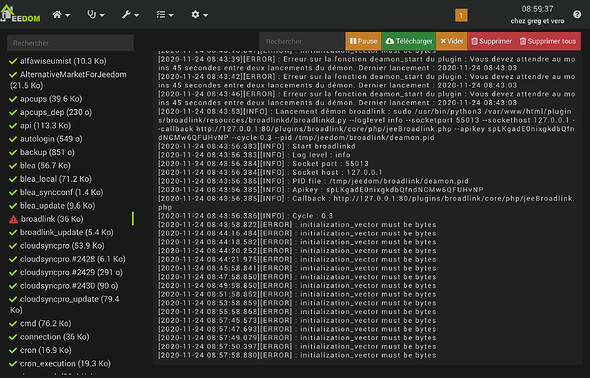This screenshot has height=378, width=590.
Task: Open the Home menu house icon
Action: point(61,15)
